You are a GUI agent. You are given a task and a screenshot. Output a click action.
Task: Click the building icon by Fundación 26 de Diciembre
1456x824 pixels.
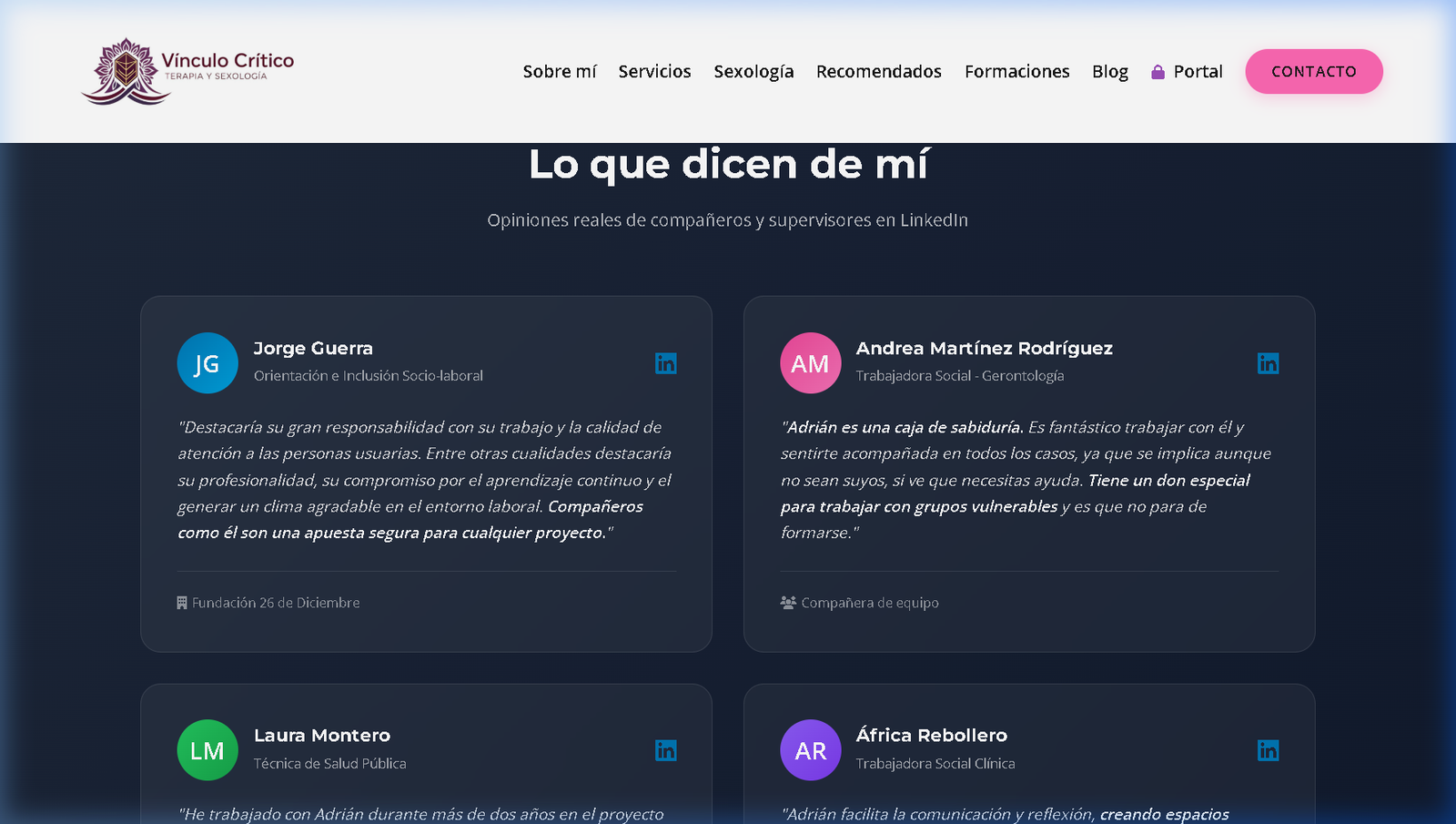[182, 603]
